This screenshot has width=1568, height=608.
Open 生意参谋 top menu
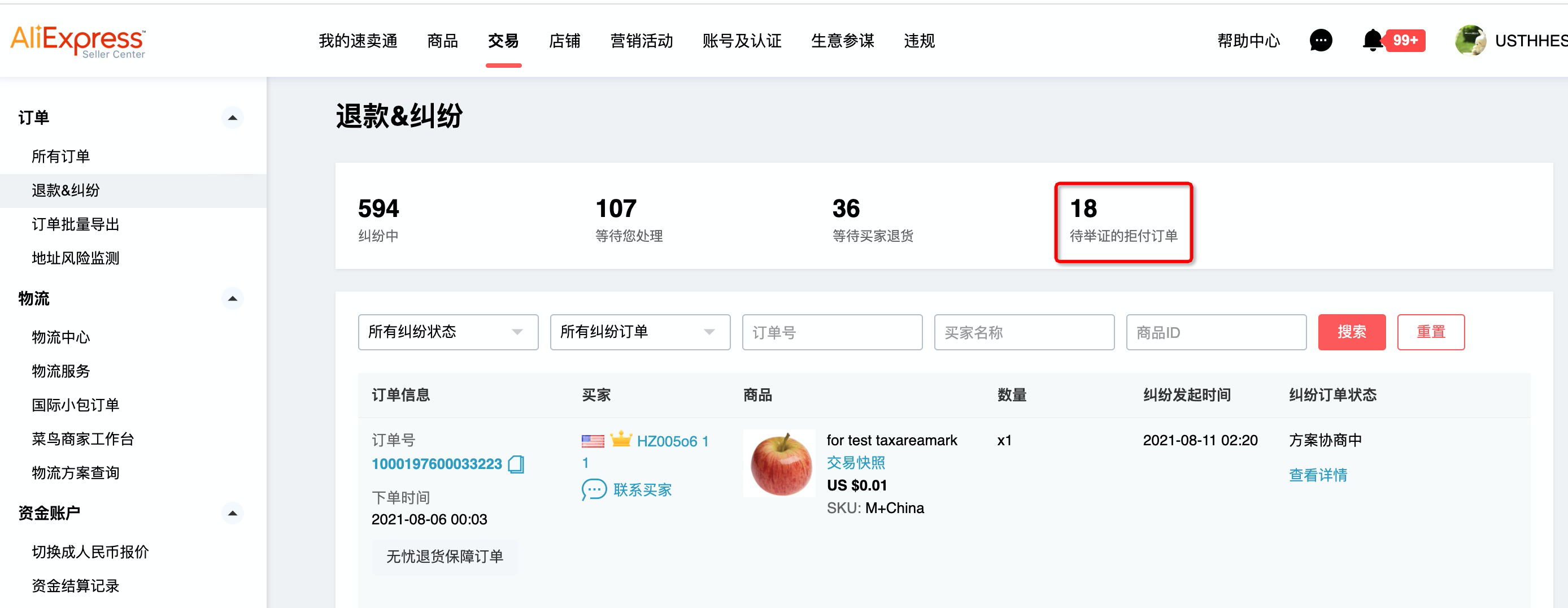[842, 41]
